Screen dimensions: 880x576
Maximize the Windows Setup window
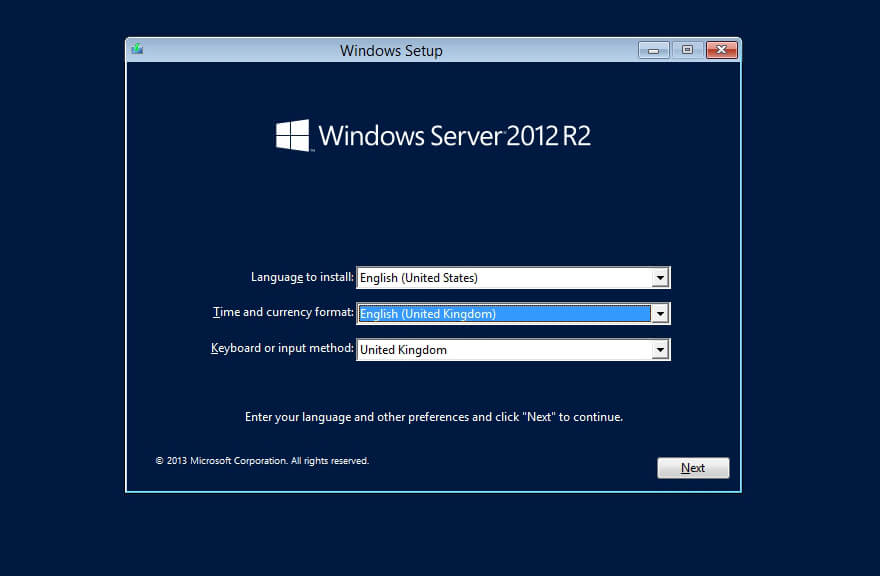(687, 50)
